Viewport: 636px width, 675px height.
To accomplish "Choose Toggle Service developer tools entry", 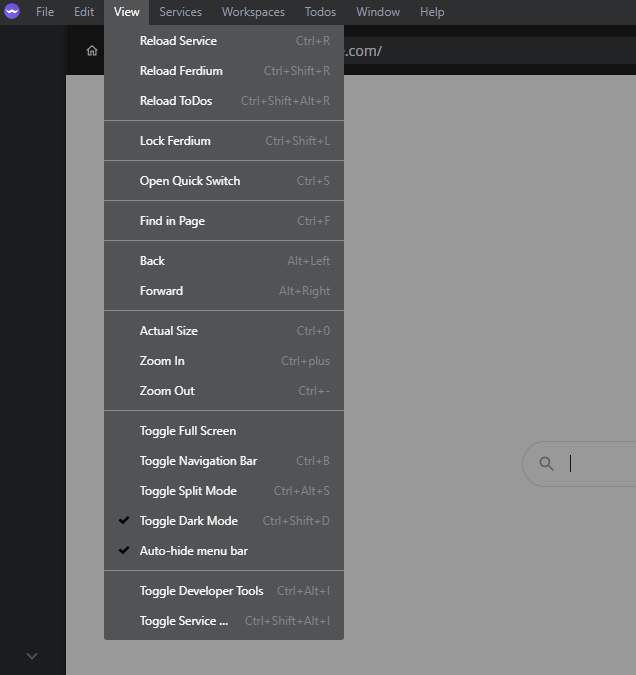I will pyautogui.click(x=224, y=621).
